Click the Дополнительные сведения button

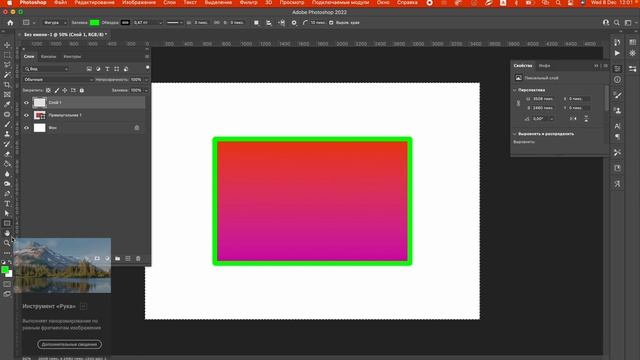[70, 344]
